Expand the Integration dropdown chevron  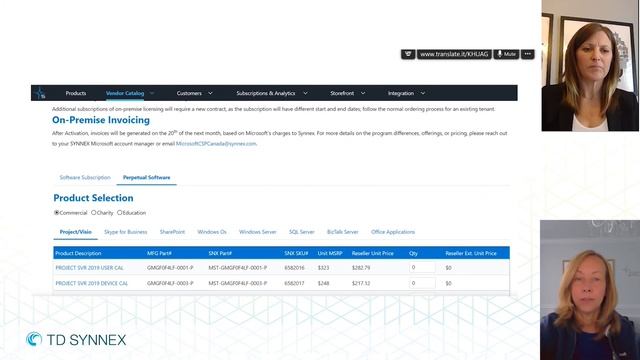point(423,93)
